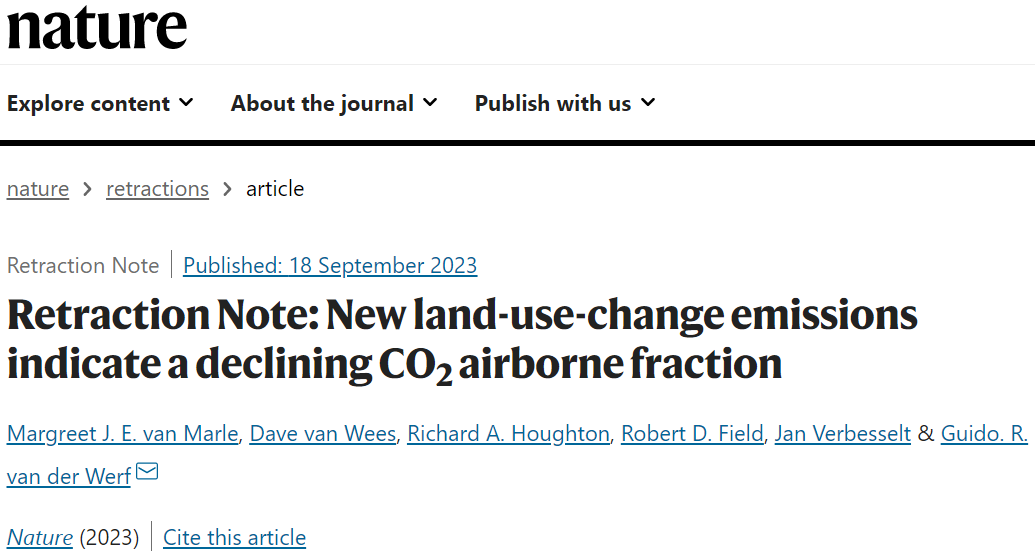Click the nature journal logo
Image resolution: width=1035 pixels, height=554 pixels.
coord(97,26)
